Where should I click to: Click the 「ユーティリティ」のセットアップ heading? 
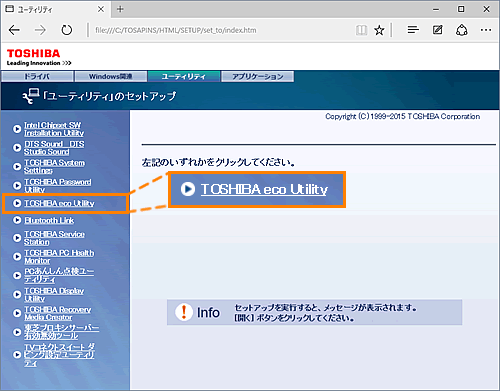[109, 96]
